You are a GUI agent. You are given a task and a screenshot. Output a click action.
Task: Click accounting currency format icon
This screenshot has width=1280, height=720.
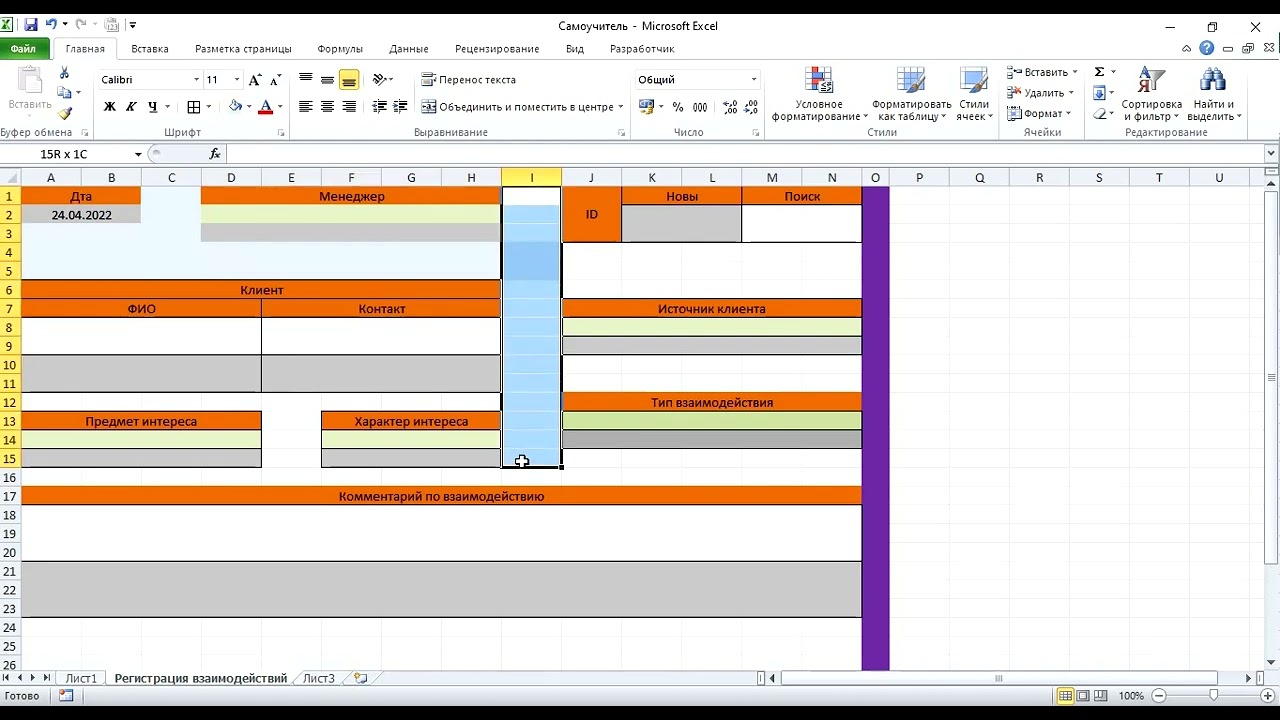(x=646, y=107)
